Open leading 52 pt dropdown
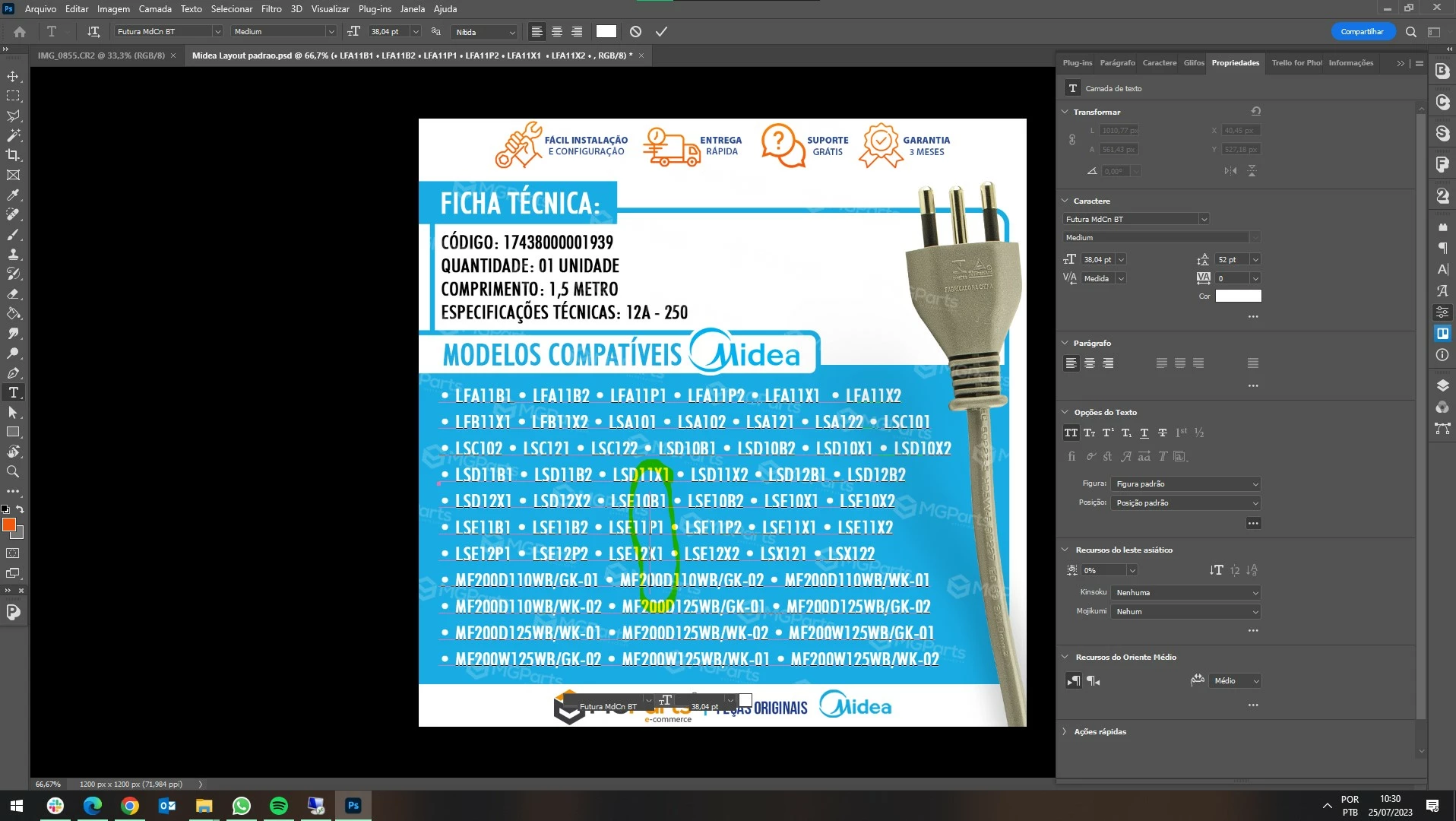 coord(1255,260)
